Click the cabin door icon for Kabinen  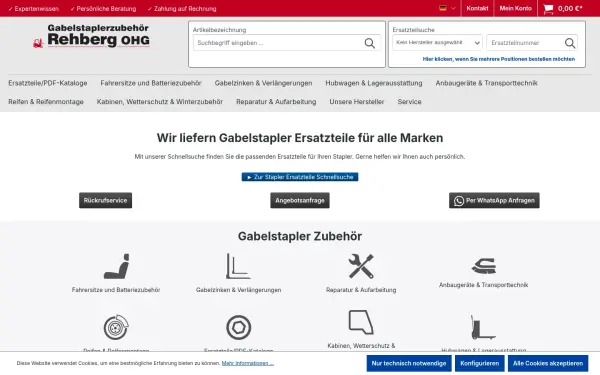pos(361,322)
